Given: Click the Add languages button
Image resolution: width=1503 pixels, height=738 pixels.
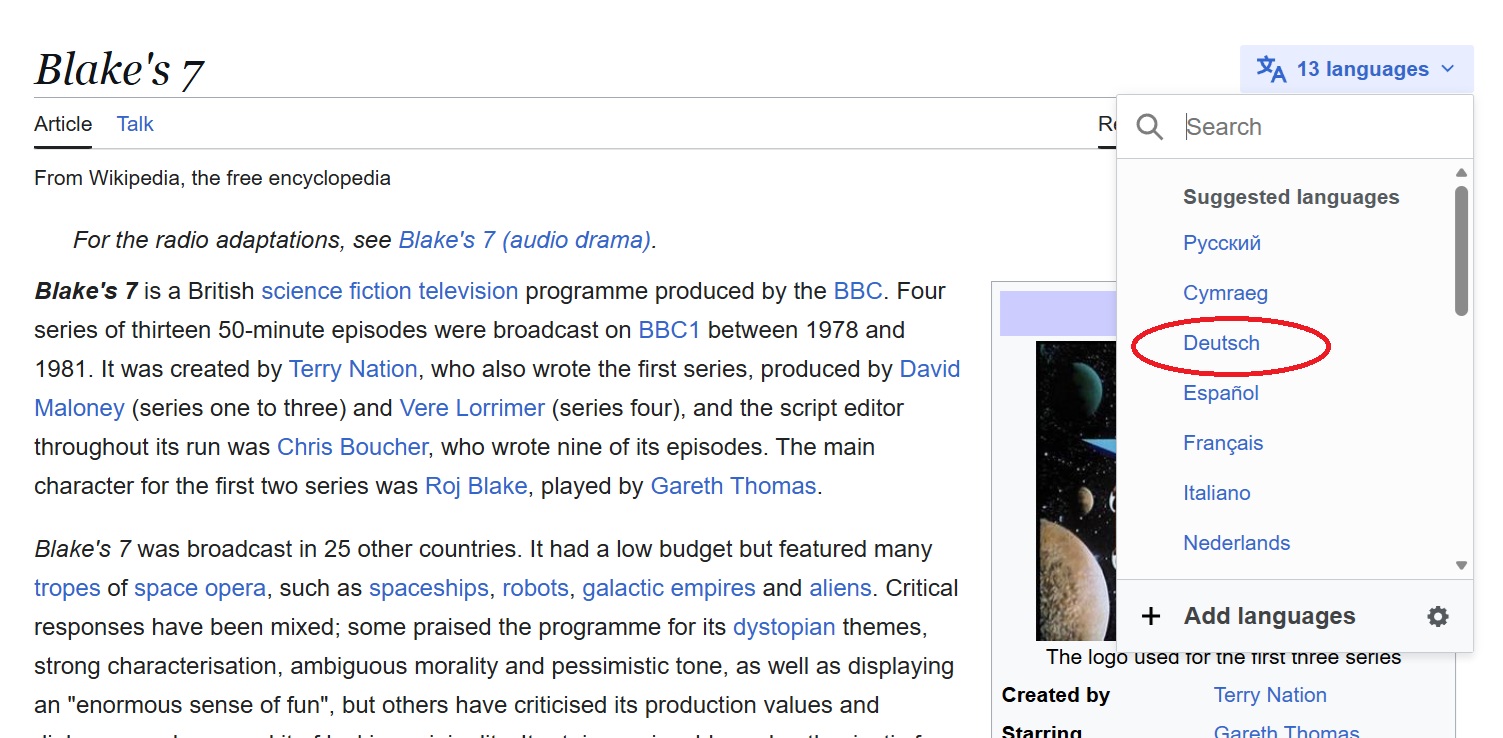Looking at the screenshot, I should 1269,616.
